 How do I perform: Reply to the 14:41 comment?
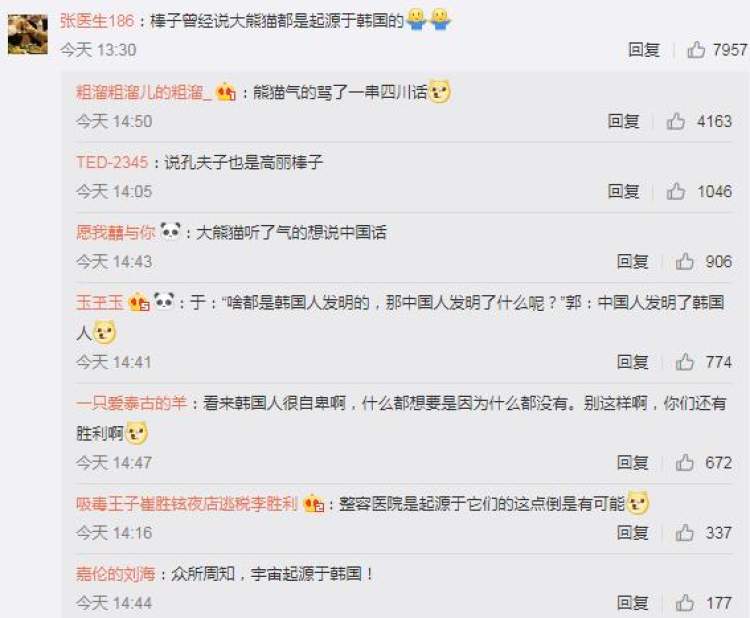[x=632, y=362]
